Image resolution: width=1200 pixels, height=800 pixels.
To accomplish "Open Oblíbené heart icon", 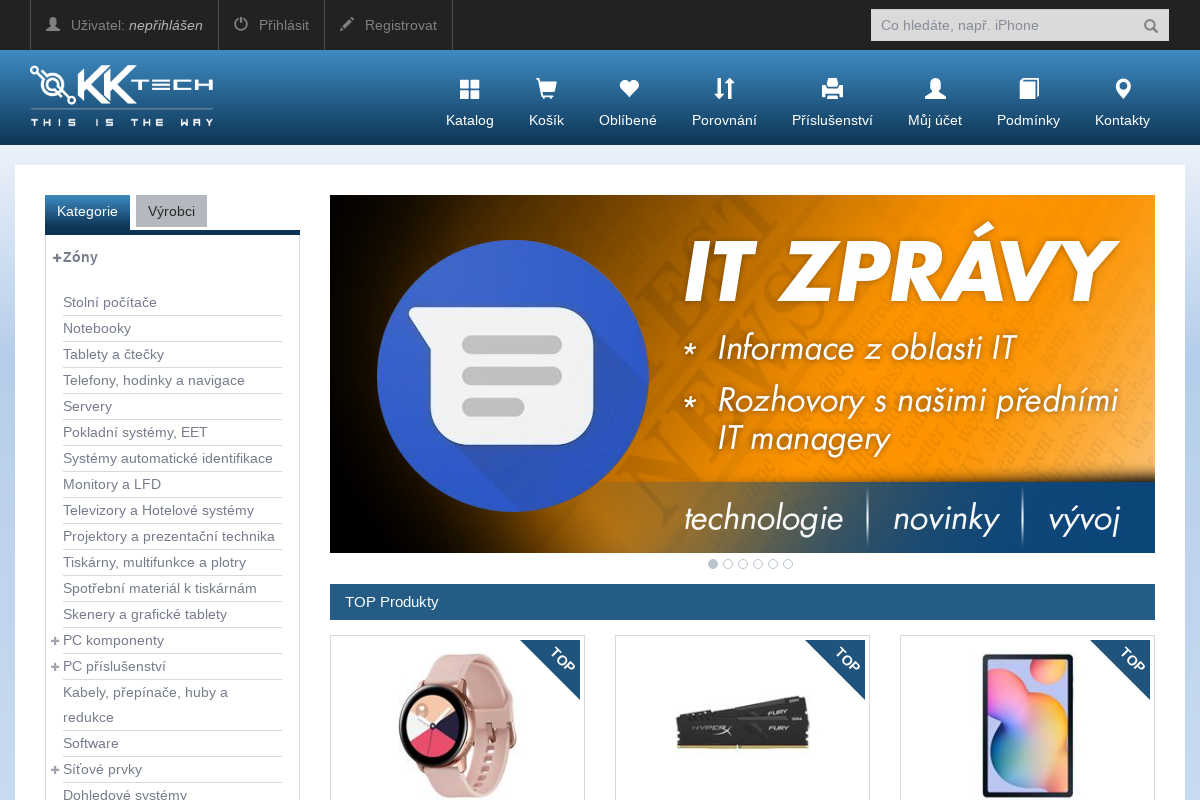I will 628,90.
